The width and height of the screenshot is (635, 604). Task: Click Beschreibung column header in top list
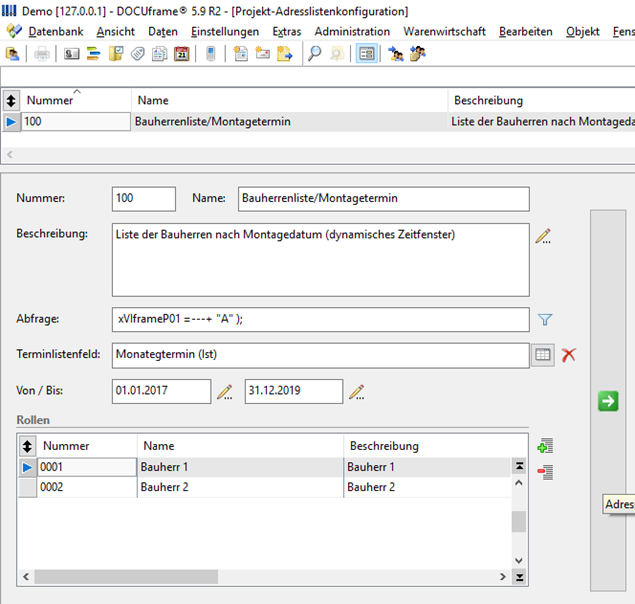[x=541, y=100]
